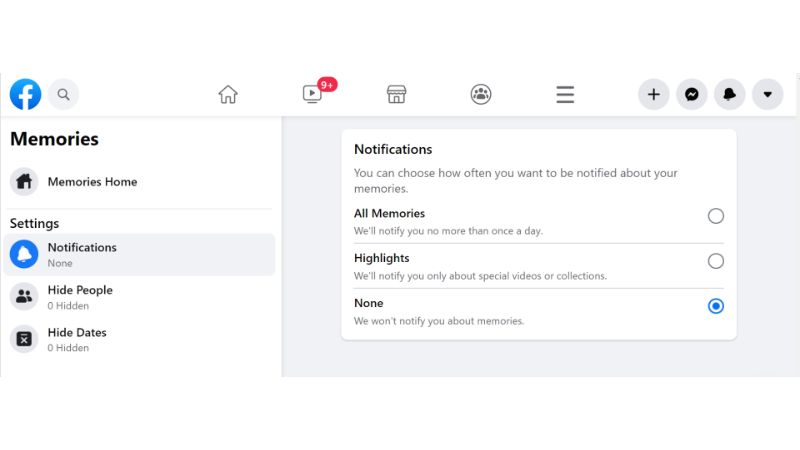The height and width of the screenshot is (450, 800).
Task: Open the Marketplace storefront icon
Action: point(396,94)
